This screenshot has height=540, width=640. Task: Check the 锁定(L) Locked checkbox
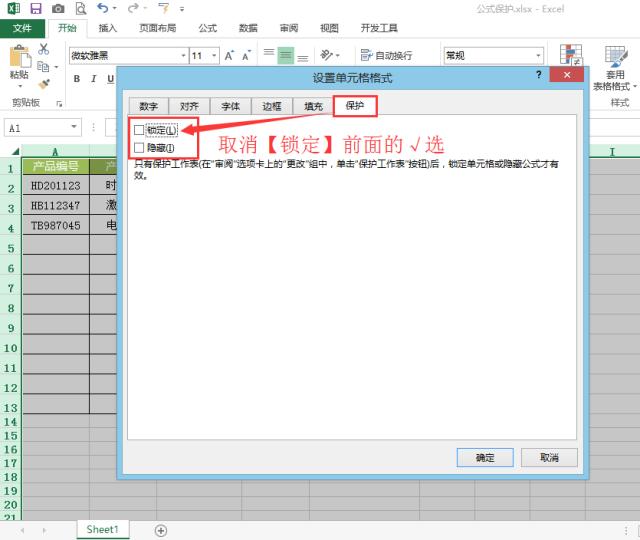139,130
